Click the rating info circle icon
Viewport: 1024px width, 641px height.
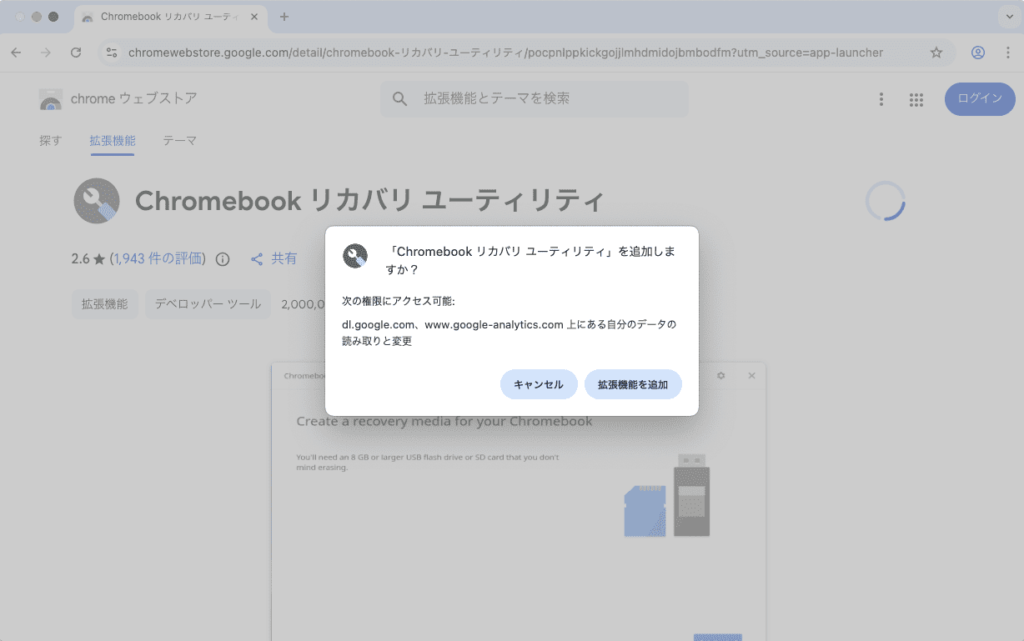pyautogui.click(x=223, y=260)
